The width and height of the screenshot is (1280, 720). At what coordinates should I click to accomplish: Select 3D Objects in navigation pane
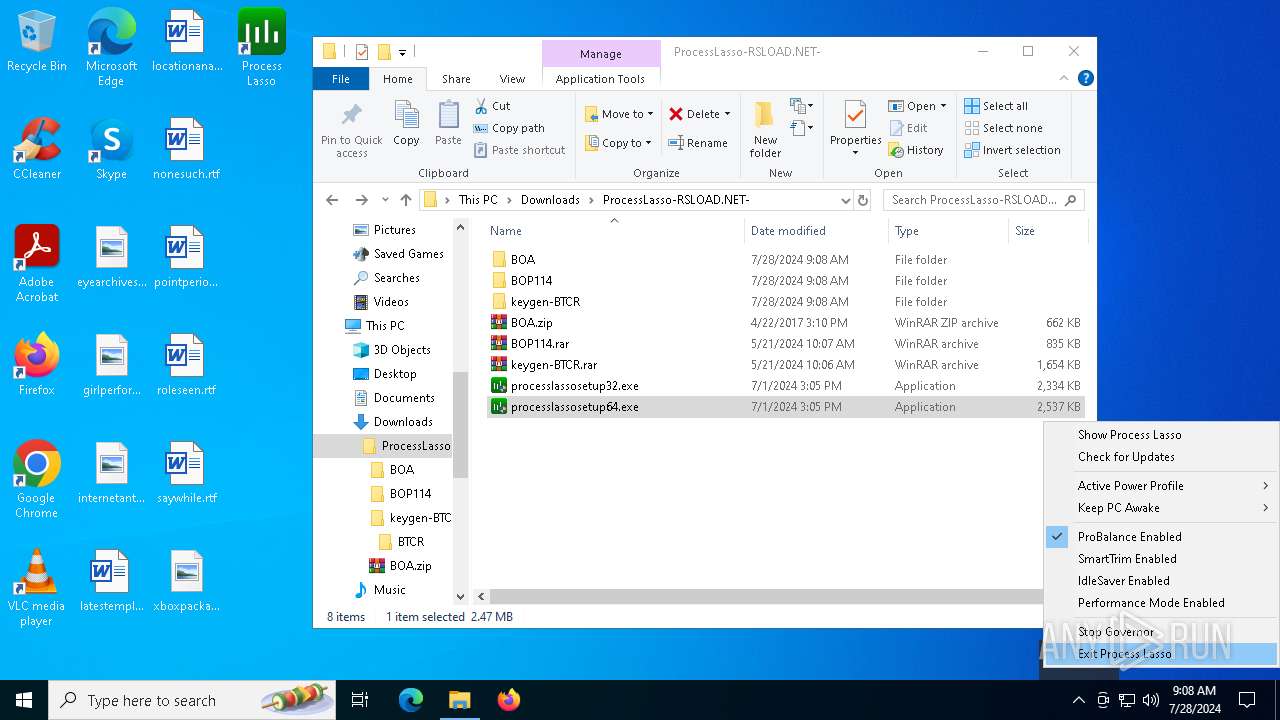pyautogui.click(x=402, y=349)
